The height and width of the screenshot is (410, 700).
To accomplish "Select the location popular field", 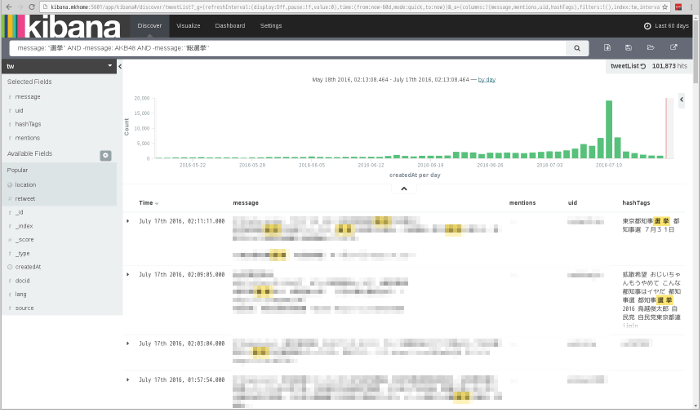I will [25, 185].
